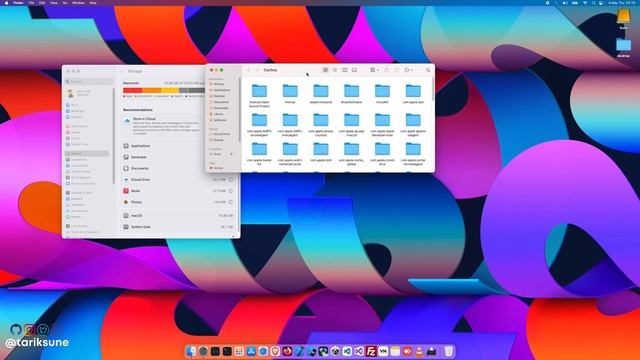
Task: Click the yellow segment of the storage bar
Action: pos(170,90)
